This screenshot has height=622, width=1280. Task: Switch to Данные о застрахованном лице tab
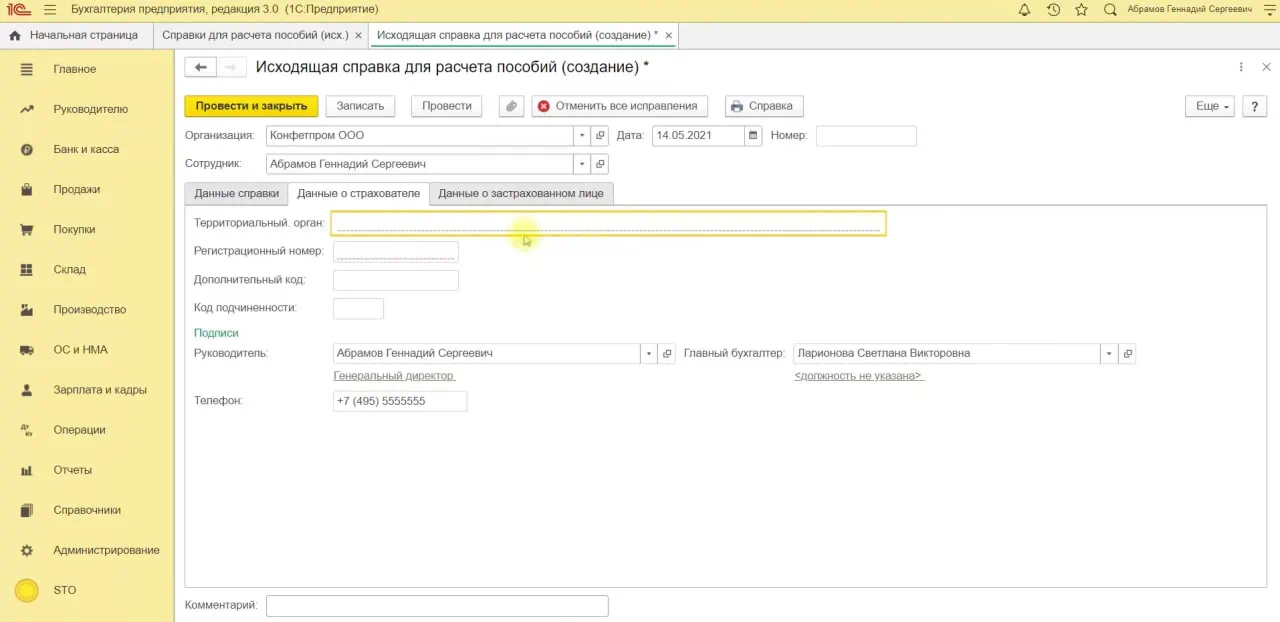[520, 193]
